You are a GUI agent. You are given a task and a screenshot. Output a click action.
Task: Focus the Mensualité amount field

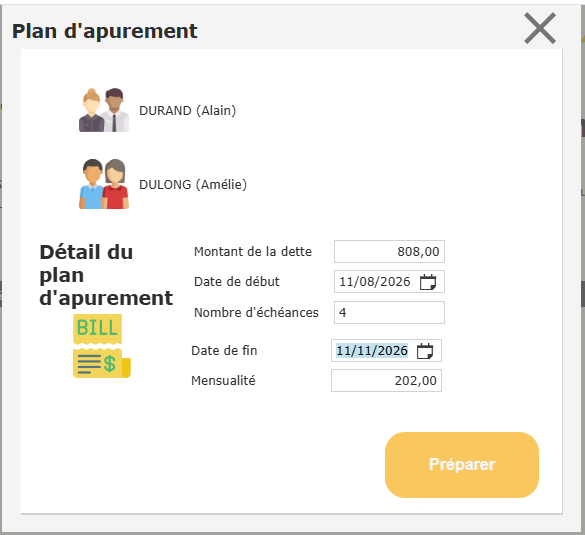coord(386,381)
